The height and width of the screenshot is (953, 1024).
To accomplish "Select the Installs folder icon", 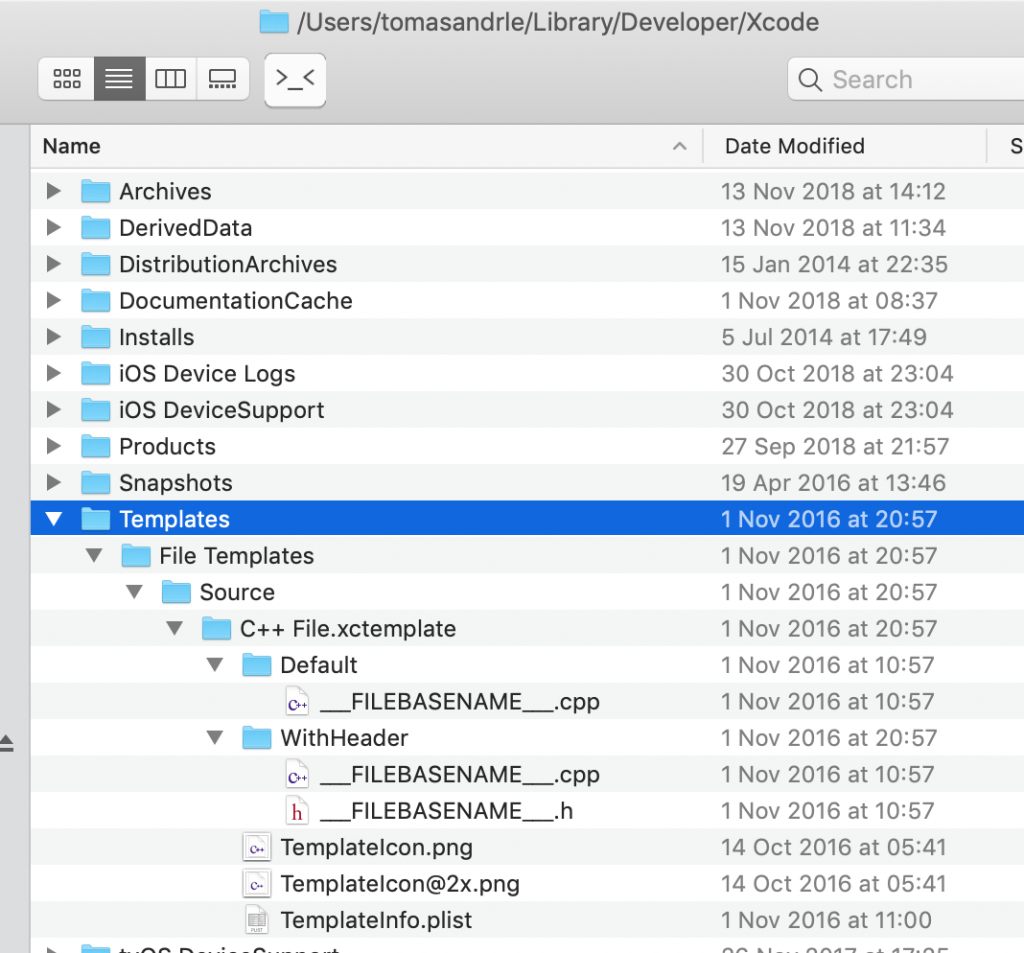I will [x=95, y=336].
